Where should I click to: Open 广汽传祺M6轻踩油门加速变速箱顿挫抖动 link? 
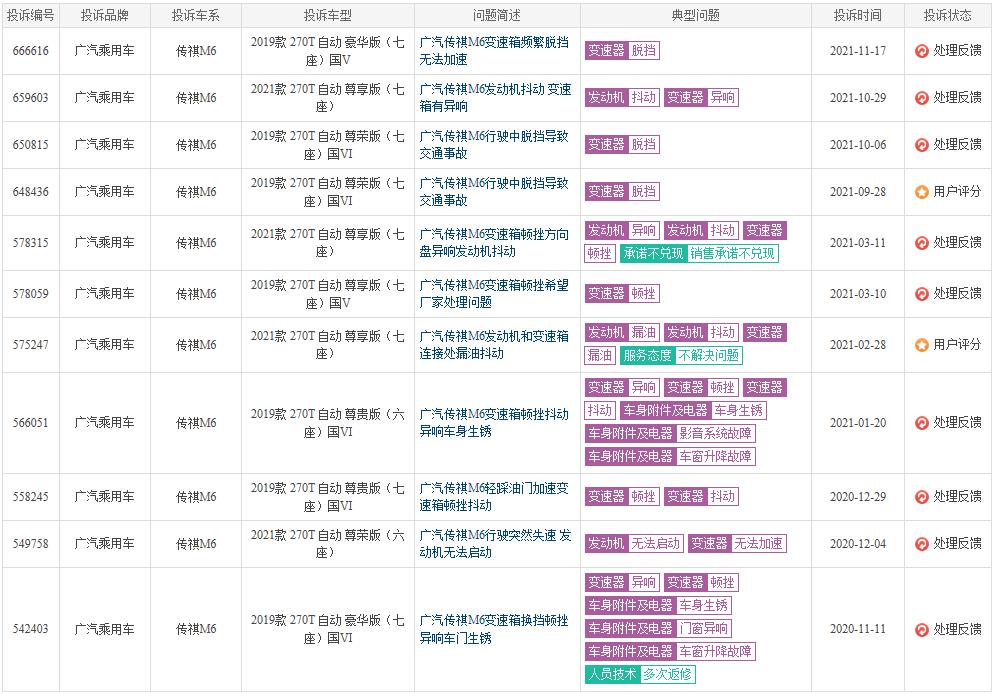coord(494,497)
